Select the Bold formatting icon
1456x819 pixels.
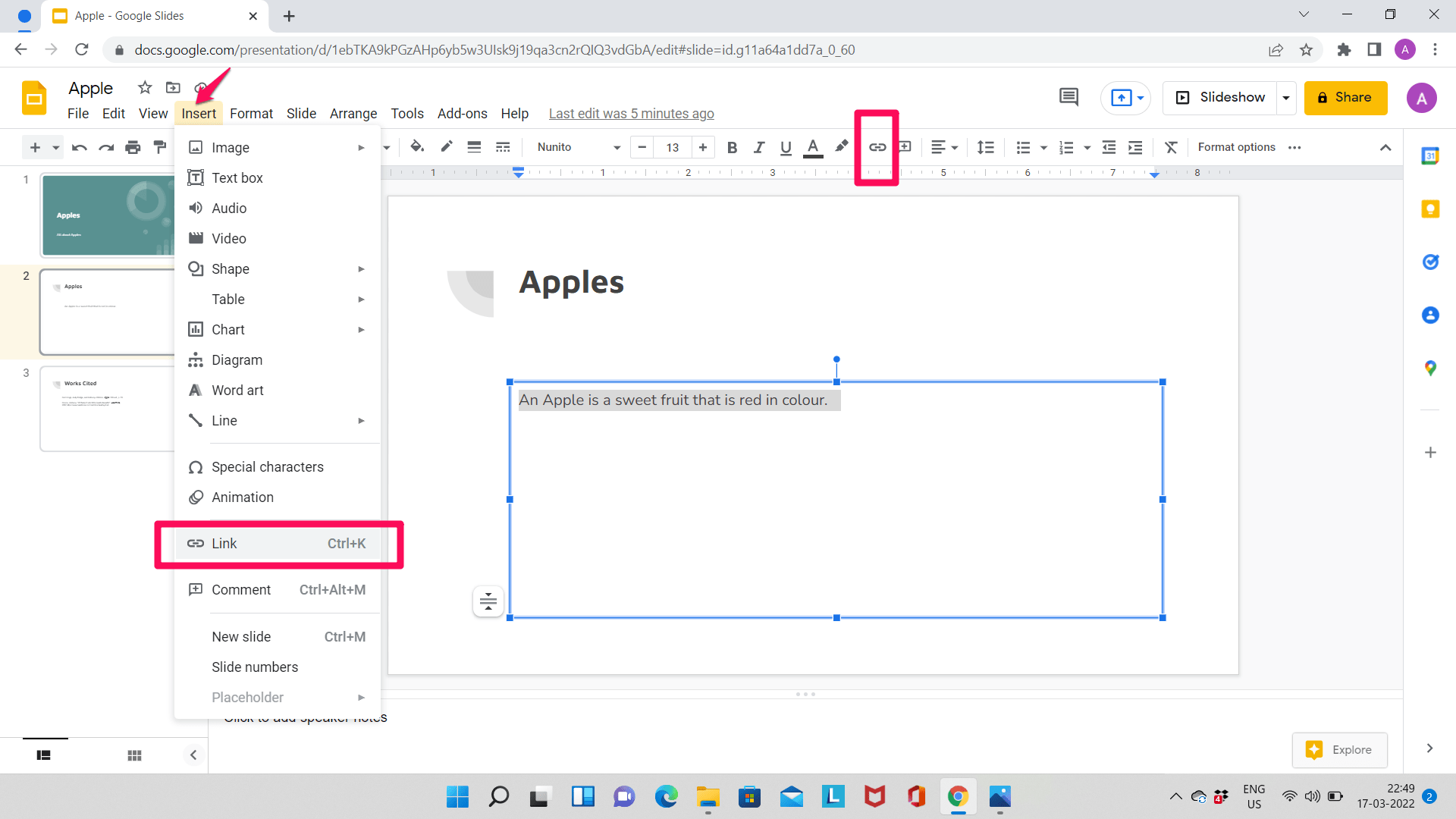click(732, 147)
